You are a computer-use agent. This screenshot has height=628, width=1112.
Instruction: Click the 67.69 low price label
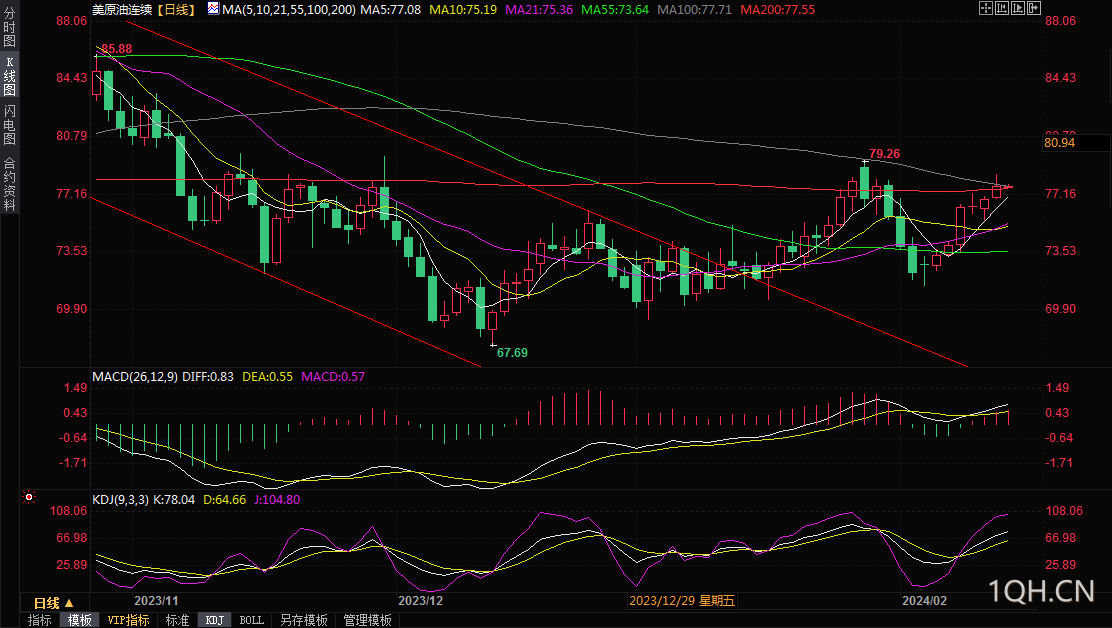[x=512, y=352]
